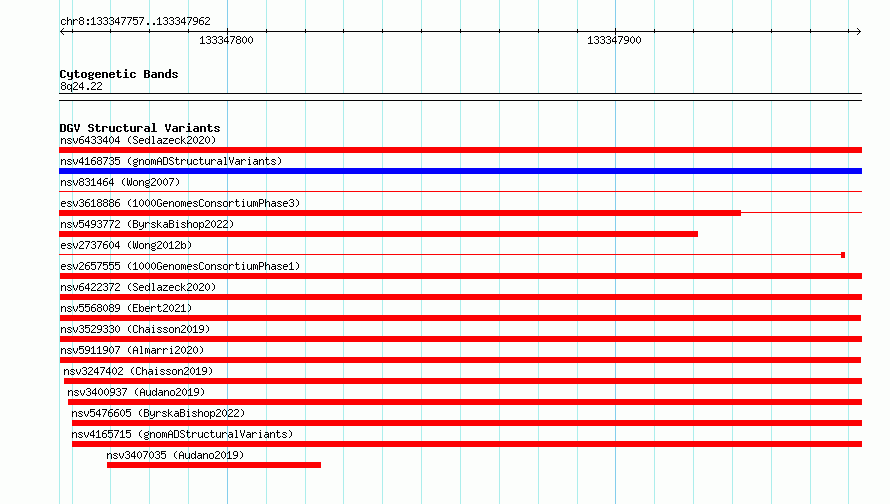890x504 pixels.
Task: Open variant esv2657555 1000Genomes Phase1 label
Action: pos(180,266)
